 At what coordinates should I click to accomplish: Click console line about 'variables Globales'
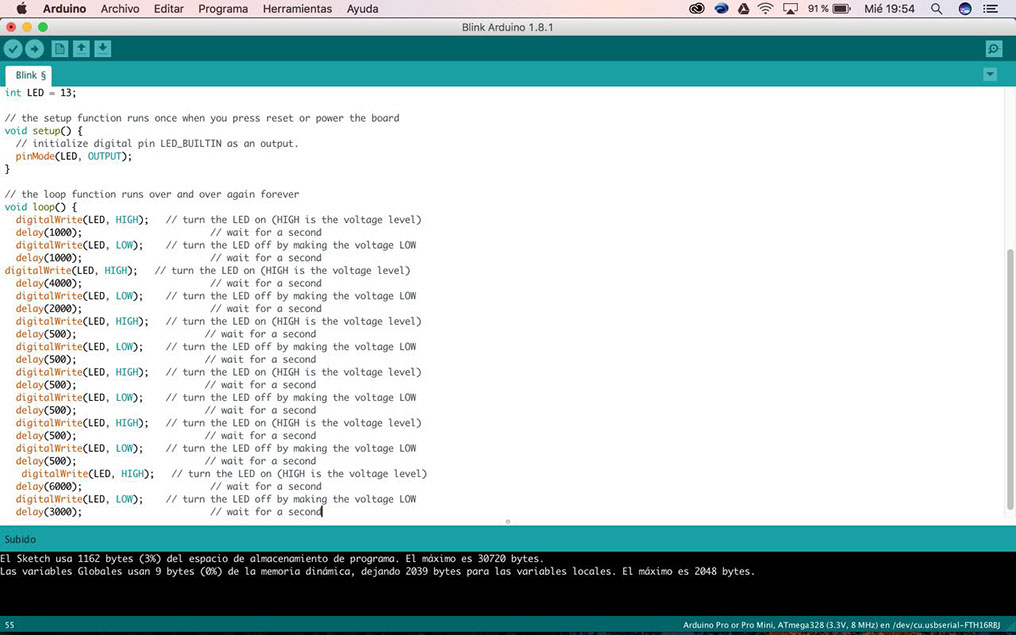(378, 572)
